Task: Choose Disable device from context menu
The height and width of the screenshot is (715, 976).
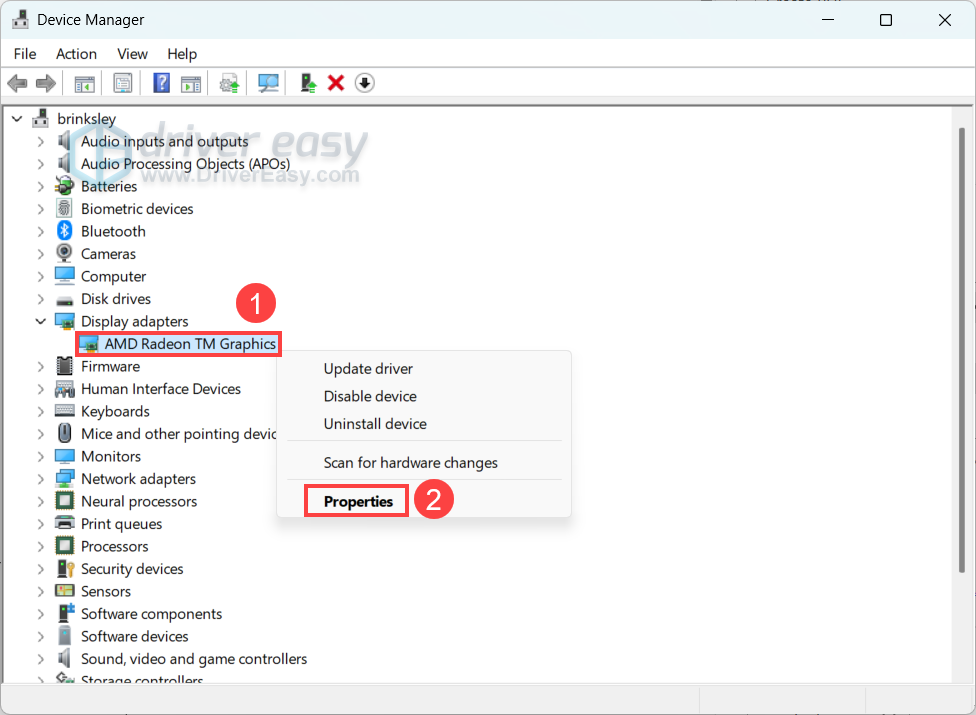Action: click(370, 396)
